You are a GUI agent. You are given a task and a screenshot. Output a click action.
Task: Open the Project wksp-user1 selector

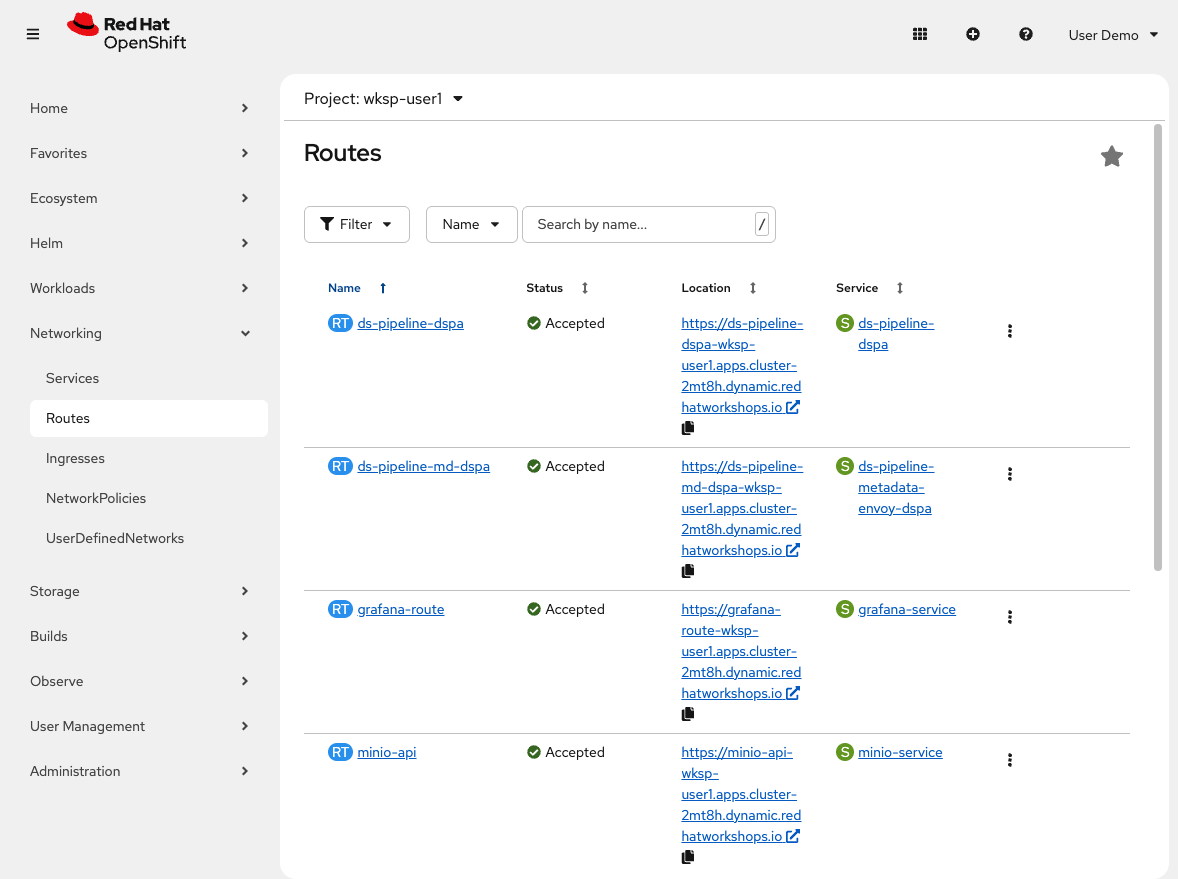click(384, 99)
